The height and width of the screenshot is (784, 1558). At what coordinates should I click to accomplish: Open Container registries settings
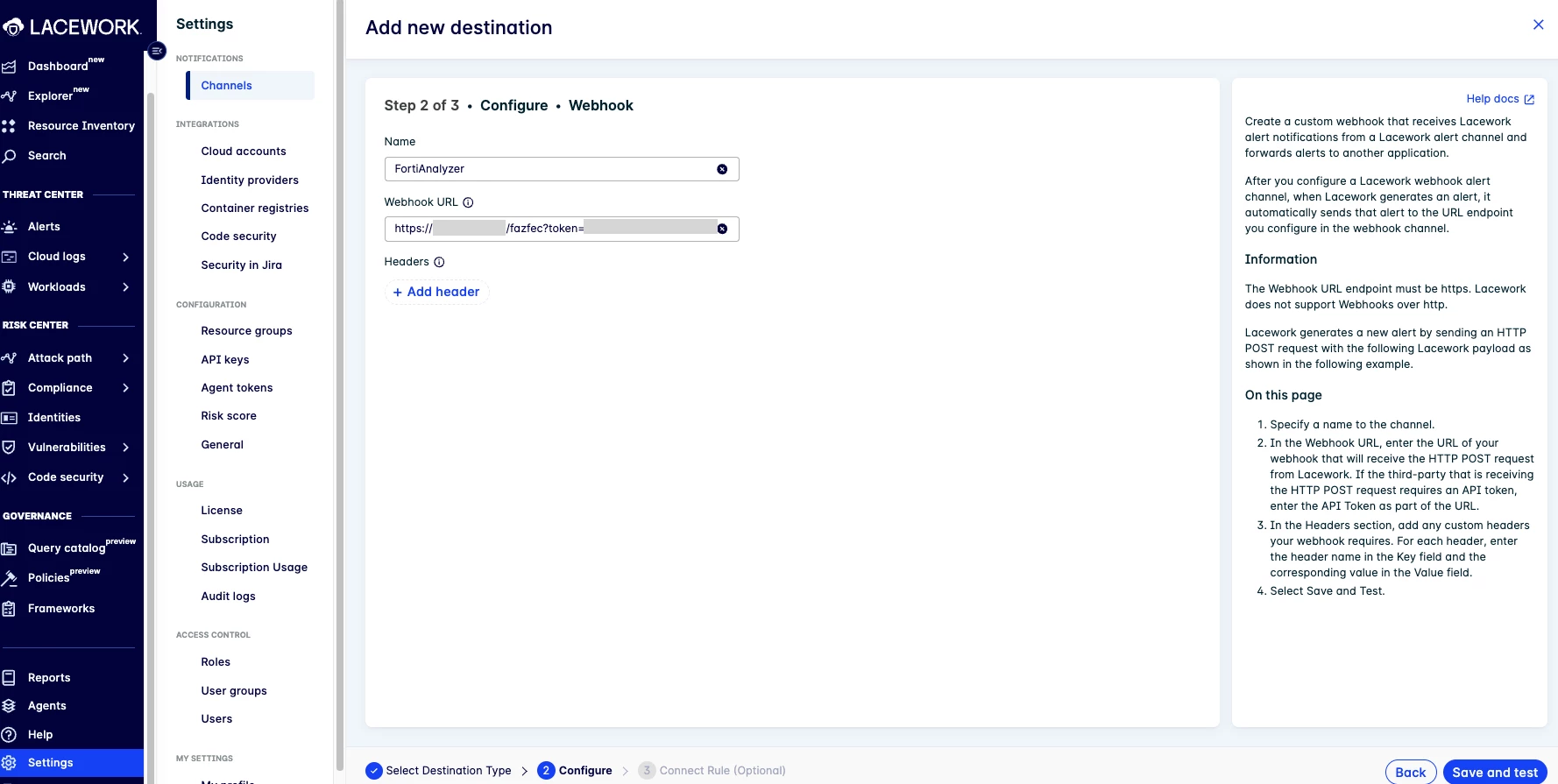(255, 208)
